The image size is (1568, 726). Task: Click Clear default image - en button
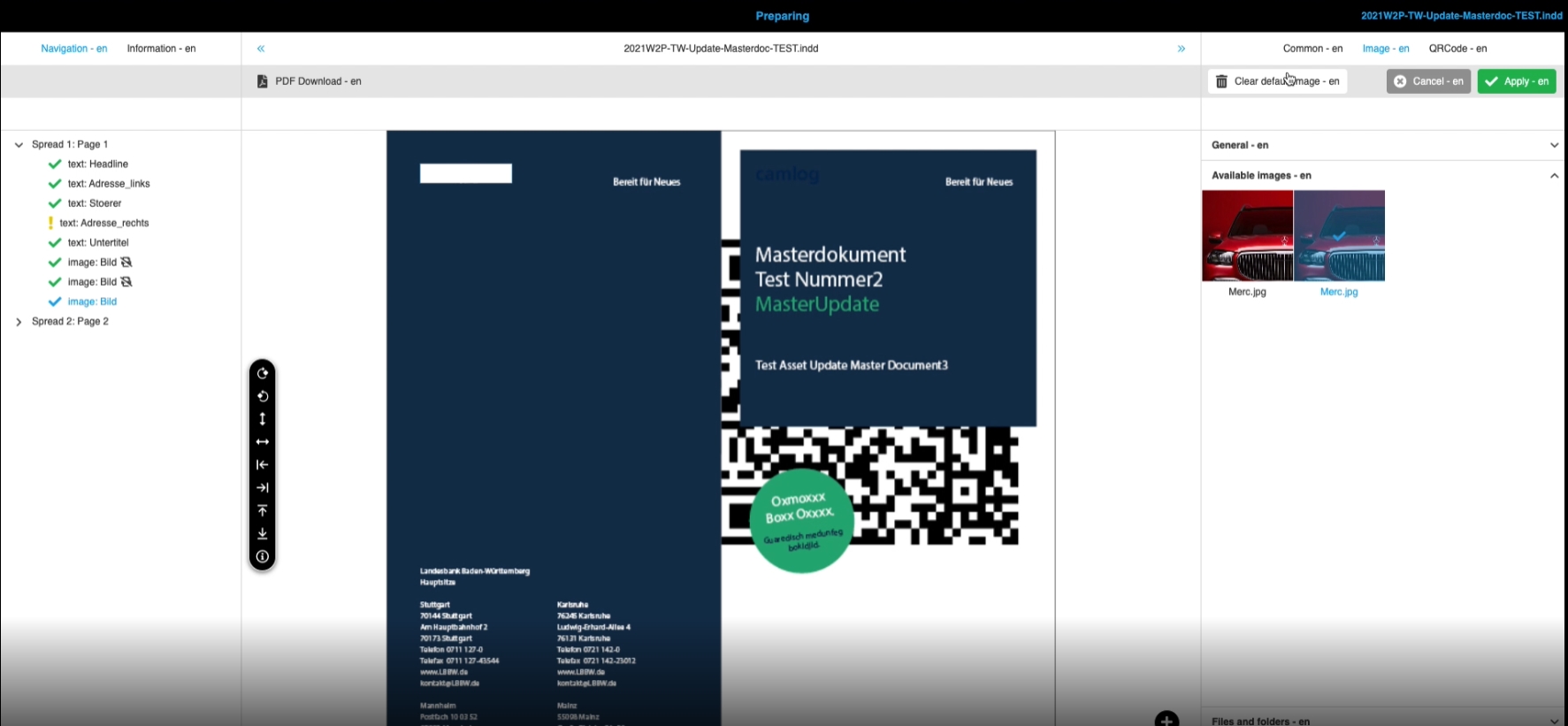[1277, 81]
